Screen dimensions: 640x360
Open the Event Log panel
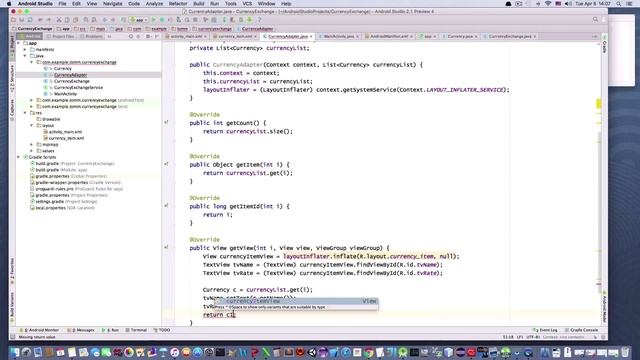pyautogui.click(x=545, y=330)
